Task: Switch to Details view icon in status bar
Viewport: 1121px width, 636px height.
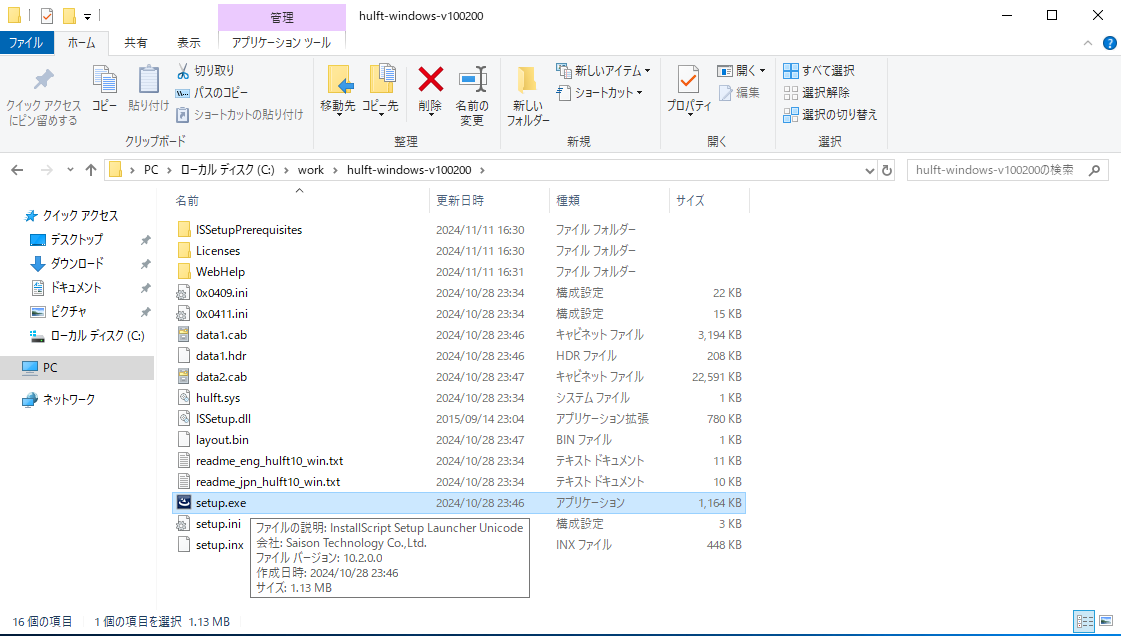Action: click(x=1085, y=622)
